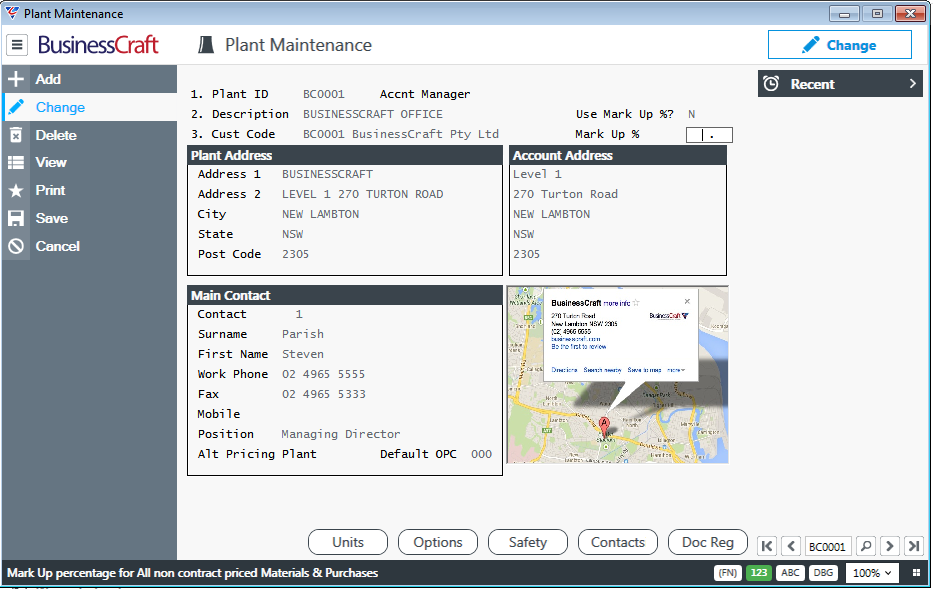
Task: Click the Search nearby link in map
Action: [602, 370]
